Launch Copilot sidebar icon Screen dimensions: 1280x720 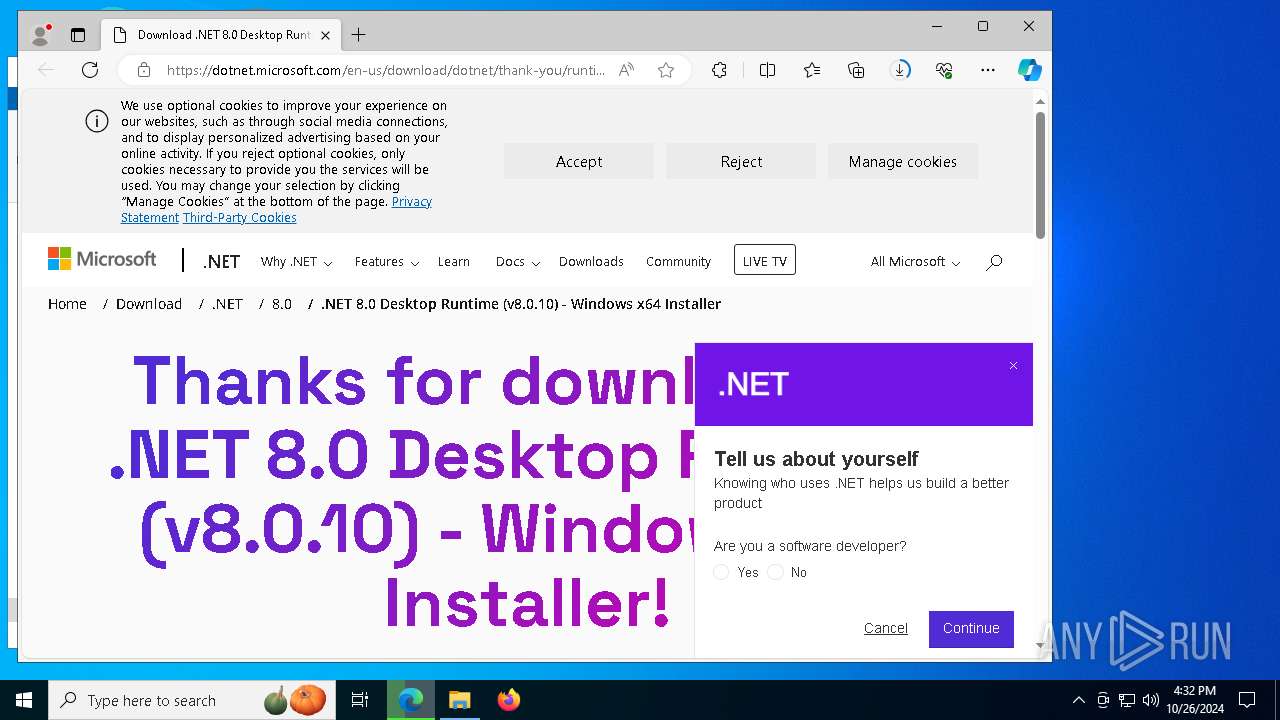1030,70
